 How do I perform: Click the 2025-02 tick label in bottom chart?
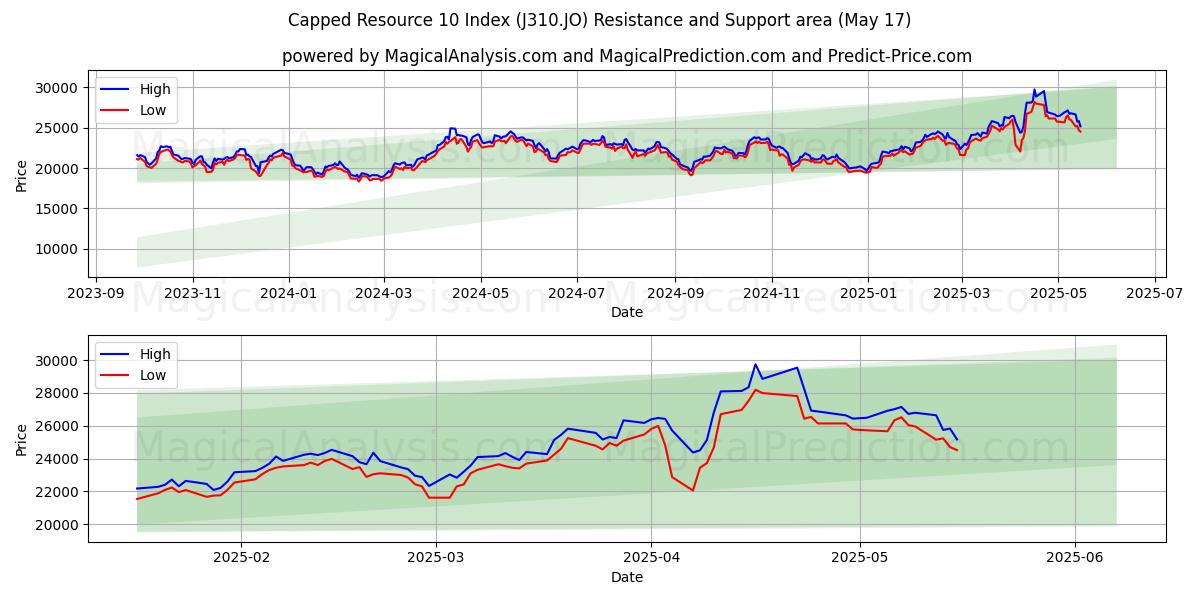243,558
